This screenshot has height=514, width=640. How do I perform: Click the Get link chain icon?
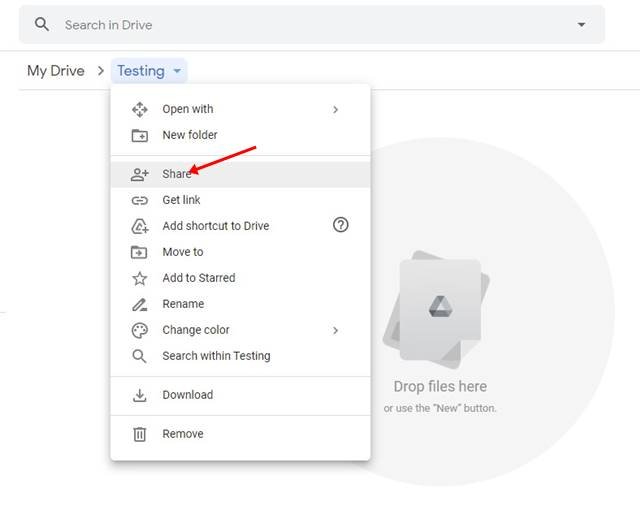[x=140, y=200]
